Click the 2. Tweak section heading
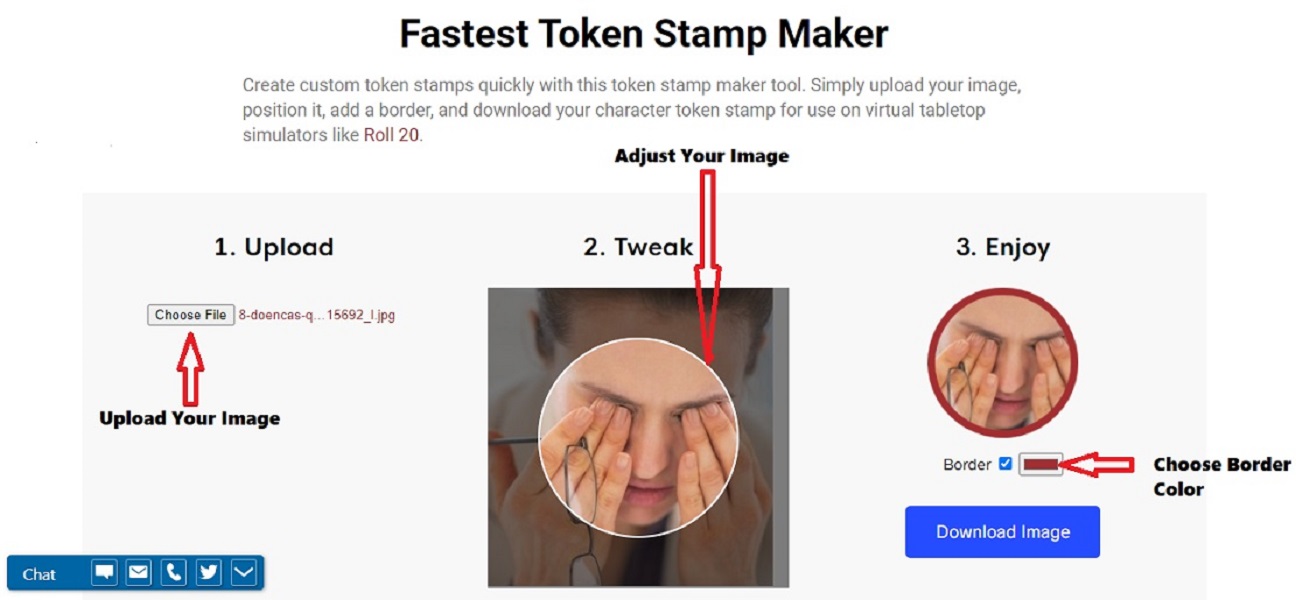 tap(638, 247)
